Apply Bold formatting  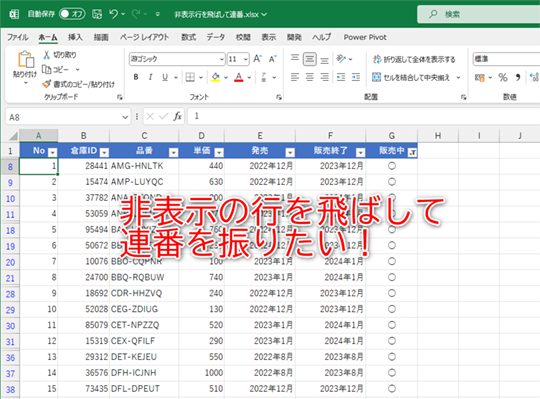(x=136, y=77)
